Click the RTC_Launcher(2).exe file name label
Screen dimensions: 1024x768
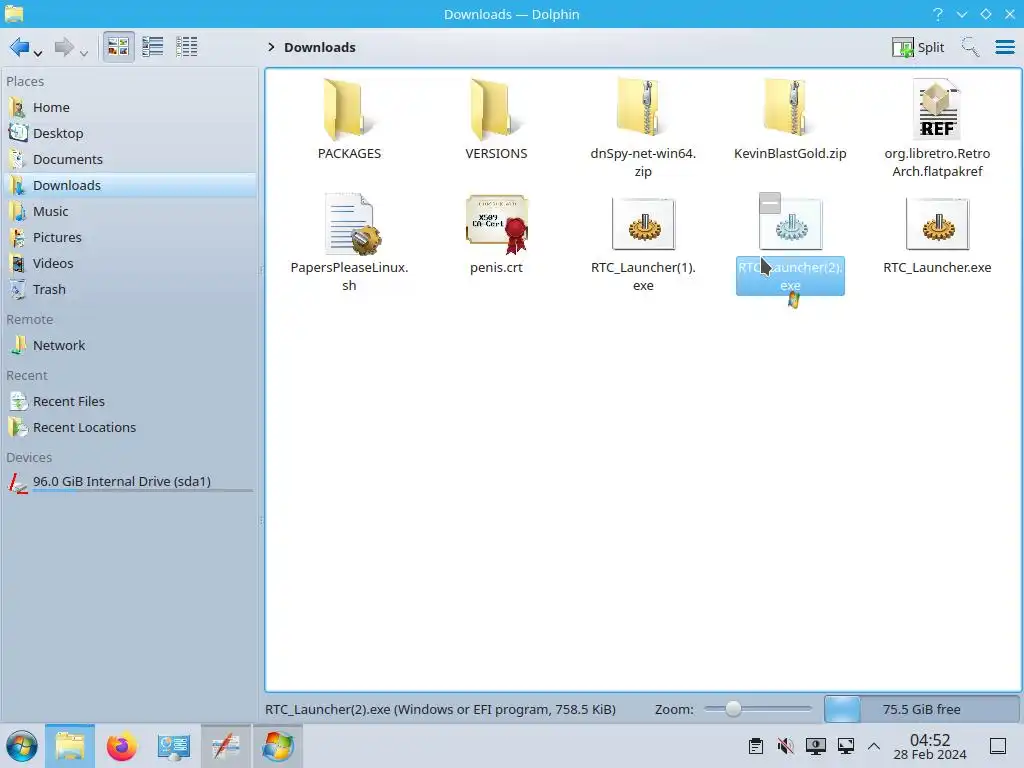(790, 276)
